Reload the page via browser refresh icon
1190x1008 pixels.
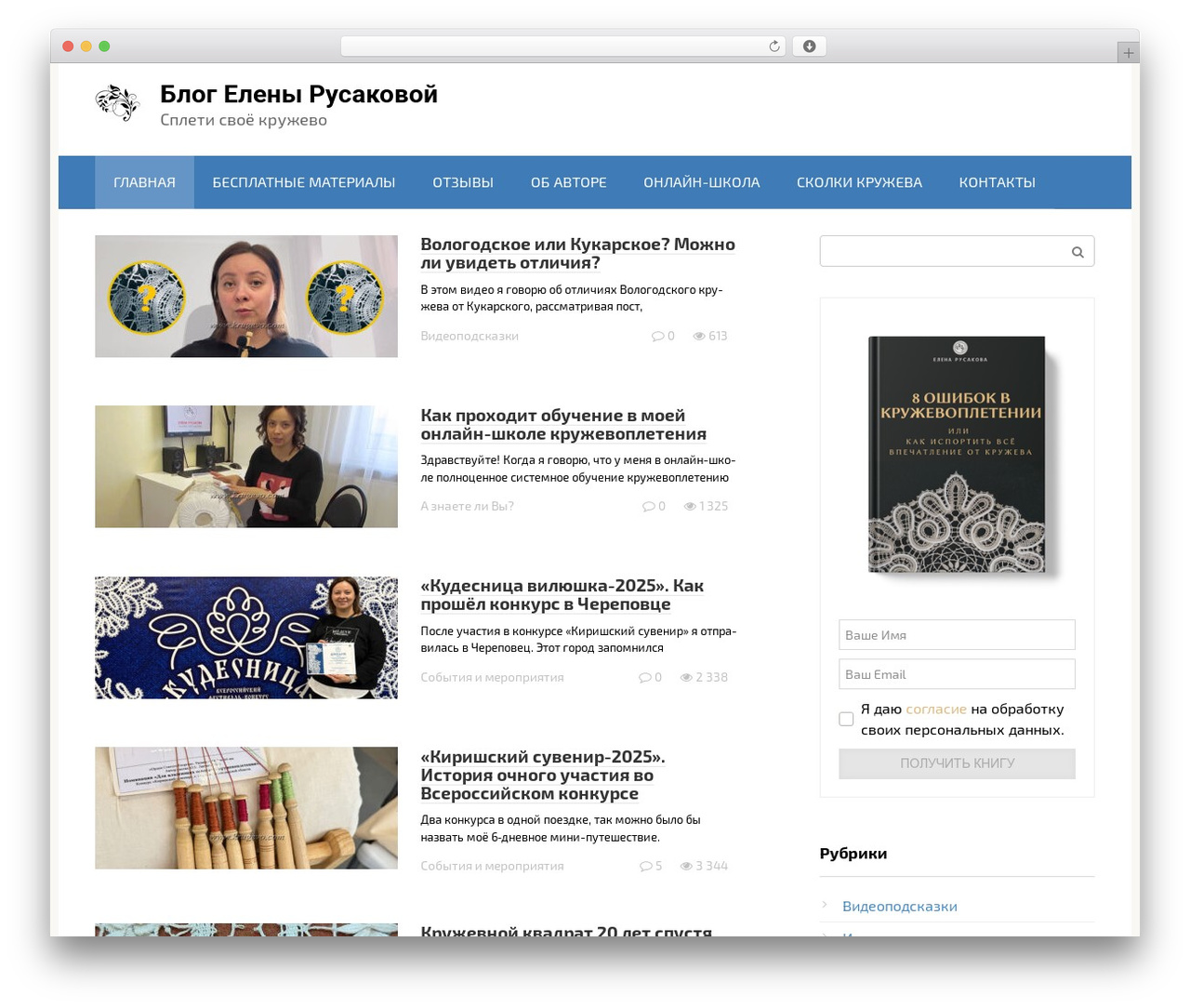774,46
